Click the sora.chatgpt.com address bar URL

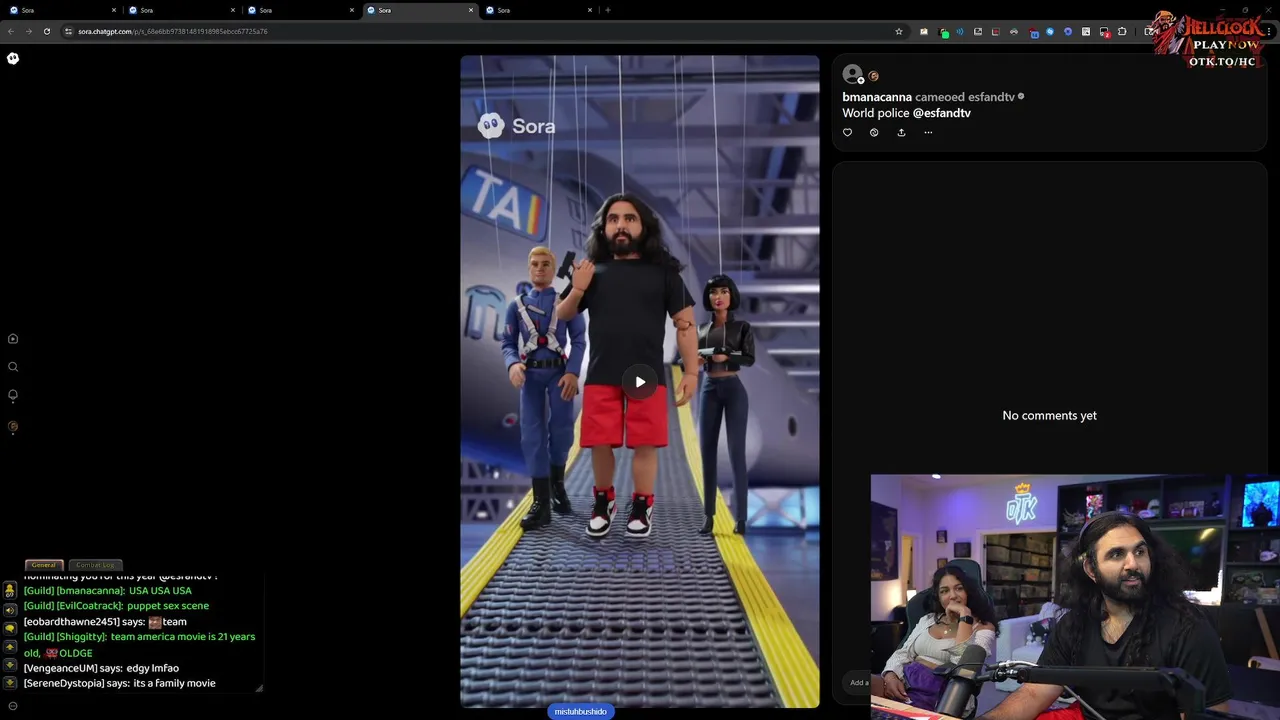coord(172,31)
